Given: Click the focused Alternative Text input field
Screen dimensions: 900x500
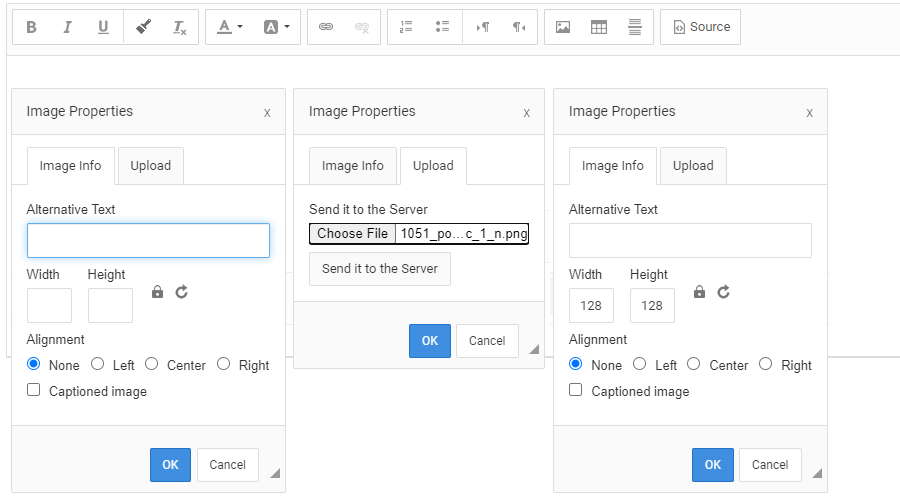Looking at the screenshot, I should 148,241.
